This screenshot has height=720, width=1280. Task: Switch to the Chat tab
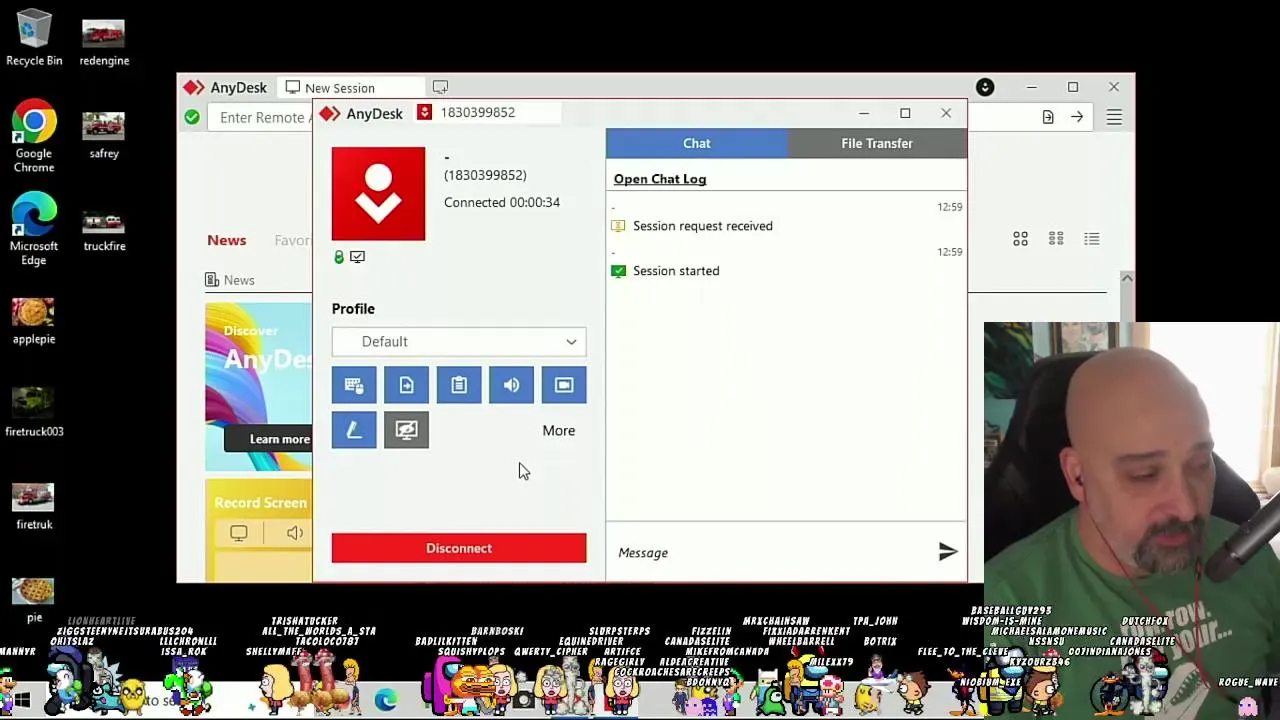[697, 143]
